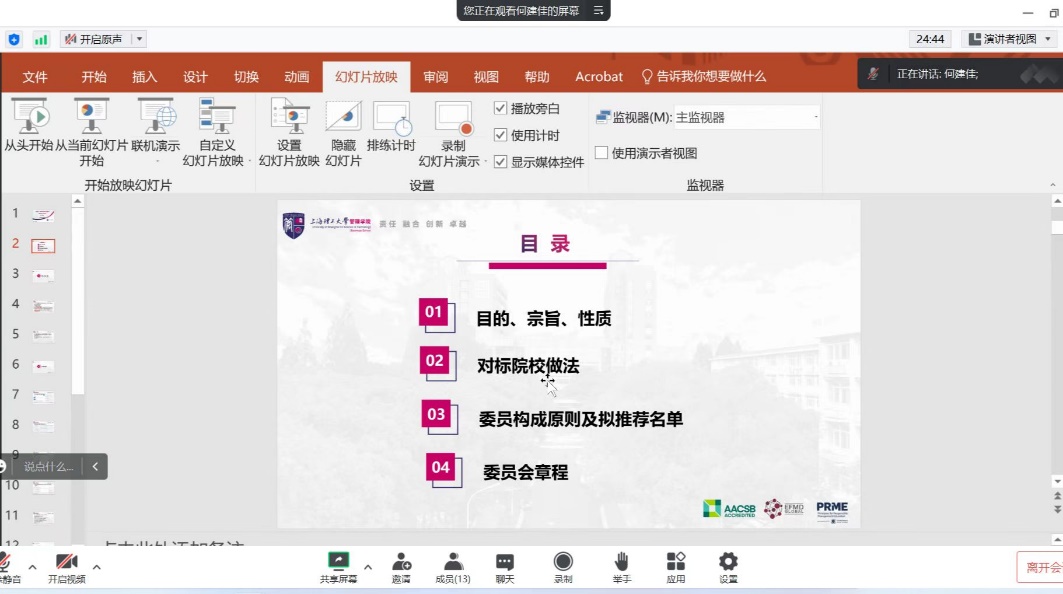This screenshot has width=1063, height=594.
Task: Expand the 监视器 主监视器 dropdown
Action: pyautogui.click(x=815, y=117)
